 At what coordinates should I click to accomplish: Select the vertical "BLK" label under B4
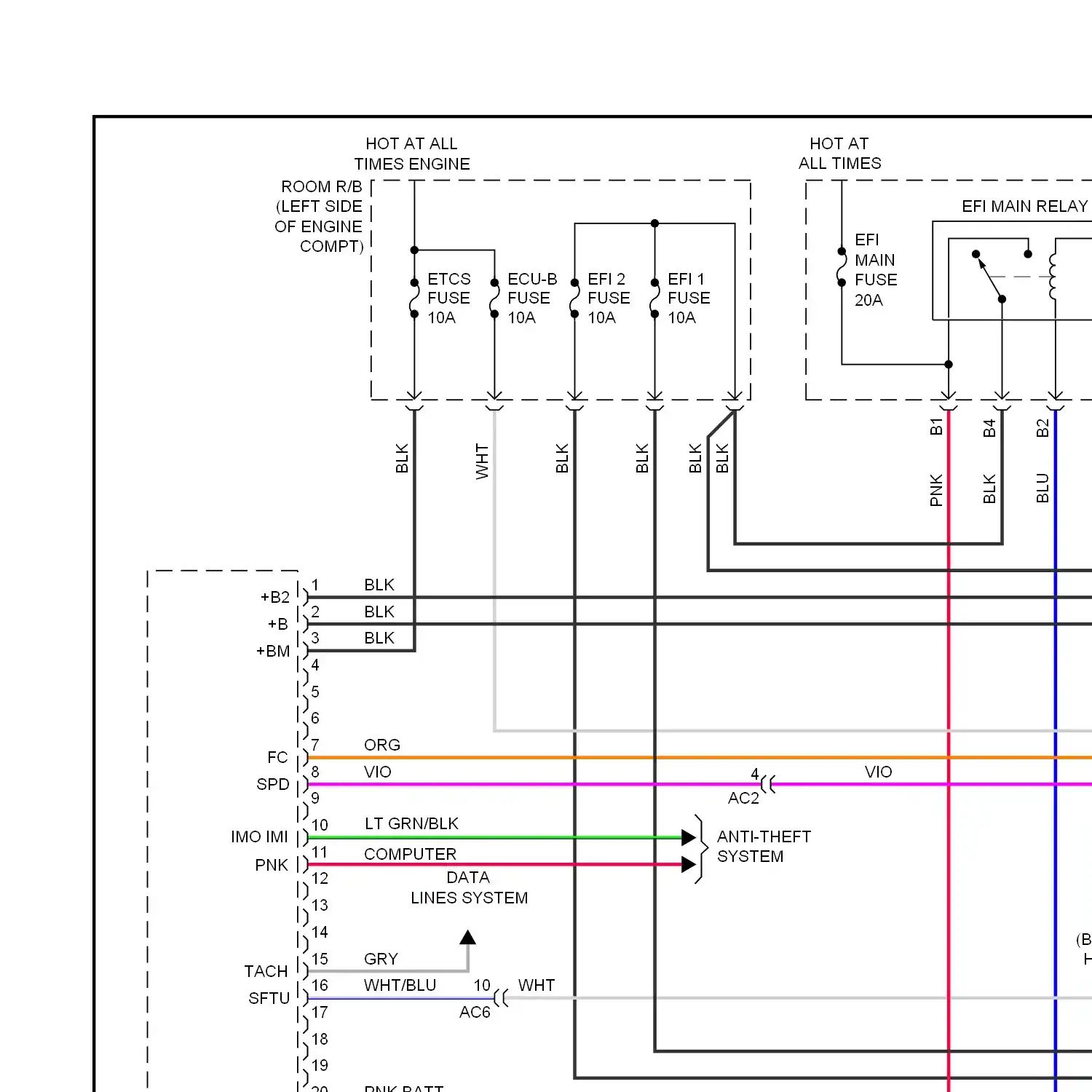(989, 488)
